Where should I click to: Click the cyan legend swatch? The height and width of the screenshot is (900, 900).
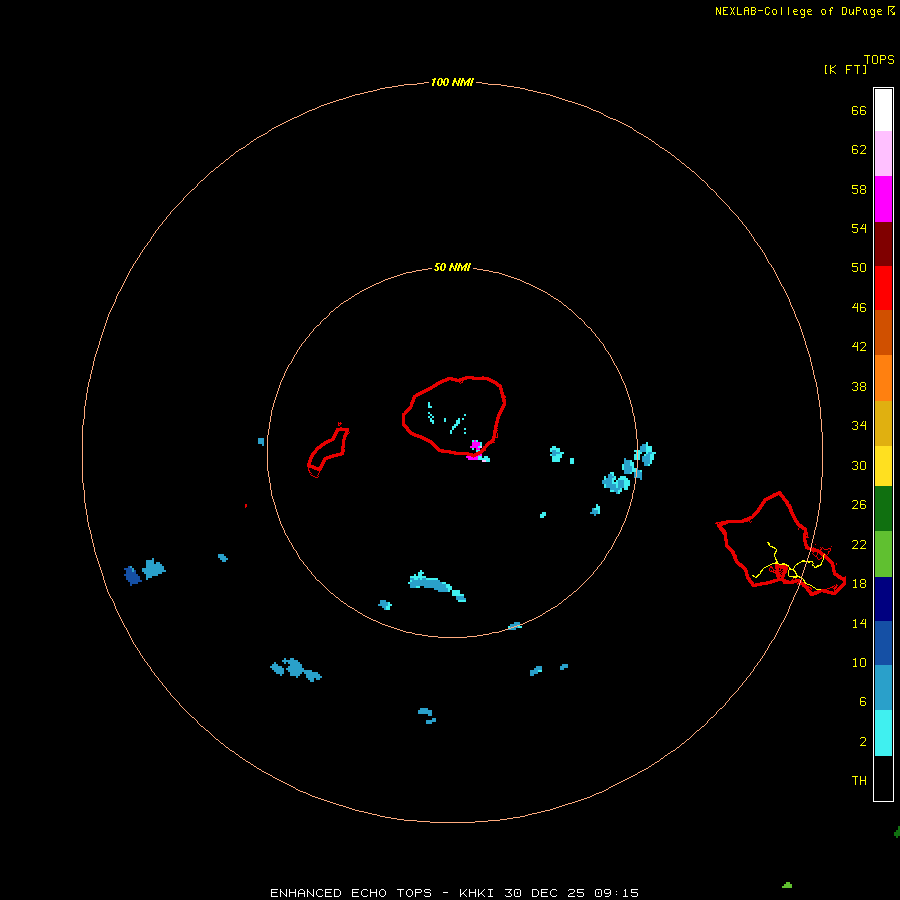coord(883,733)
